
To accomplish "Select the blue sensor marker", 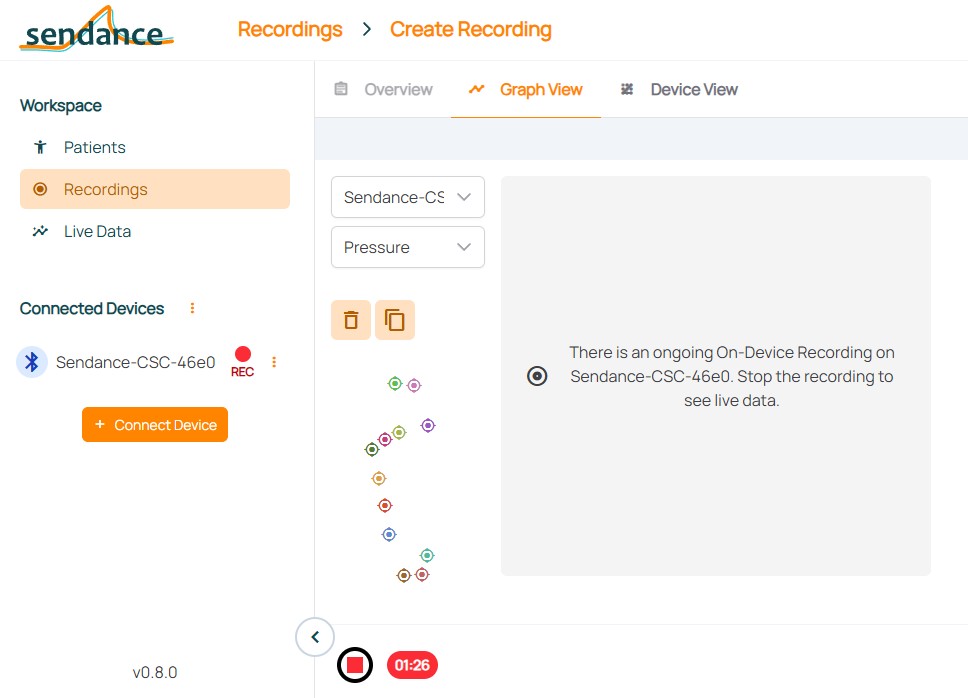I will point(389,534).
